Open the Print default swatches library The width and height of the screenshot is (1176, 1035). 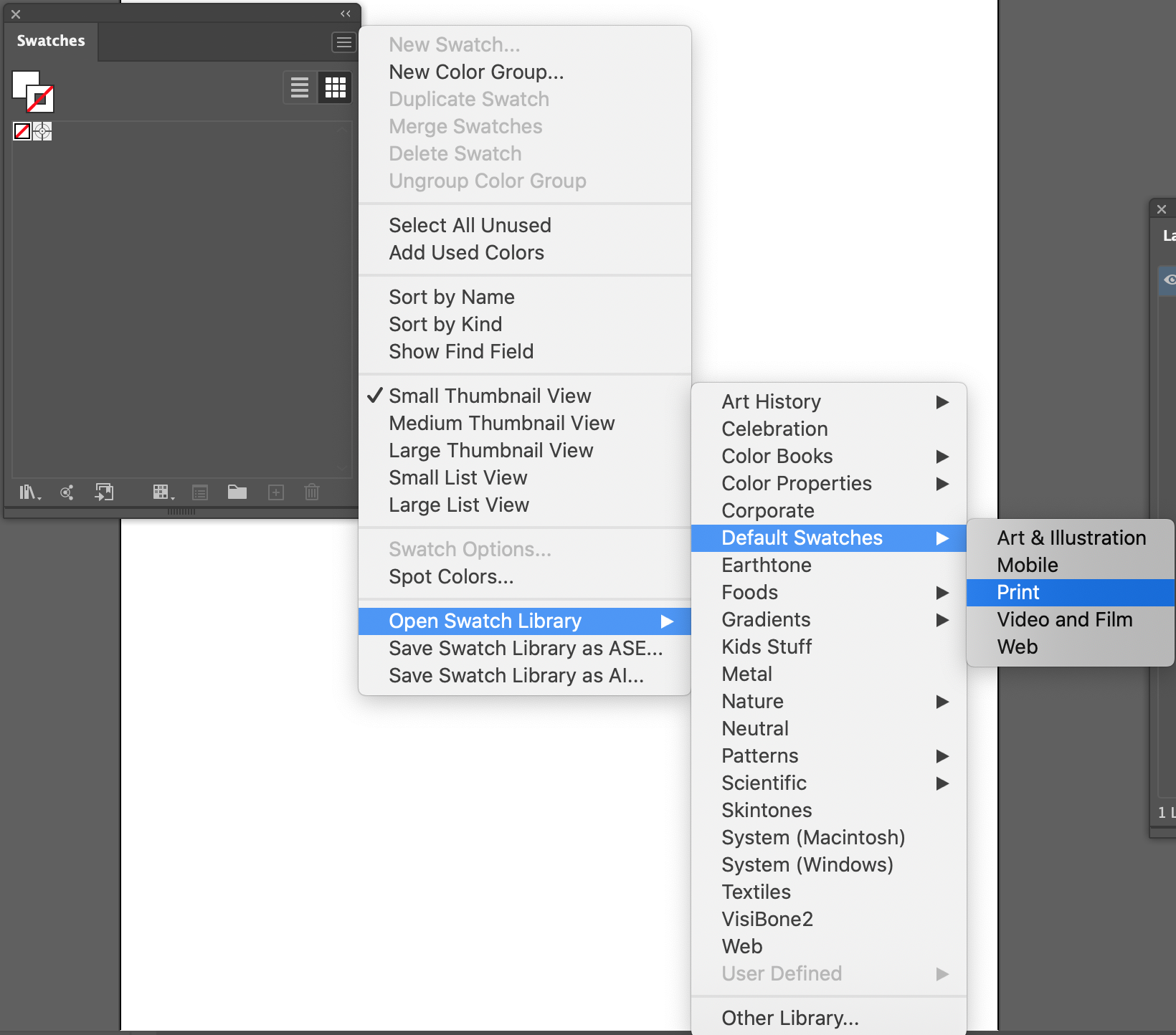[x=1071, y=592]
